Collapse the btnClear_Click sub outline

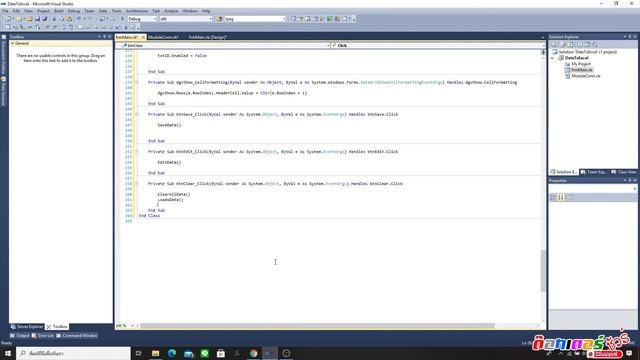(x=137, y=184)
